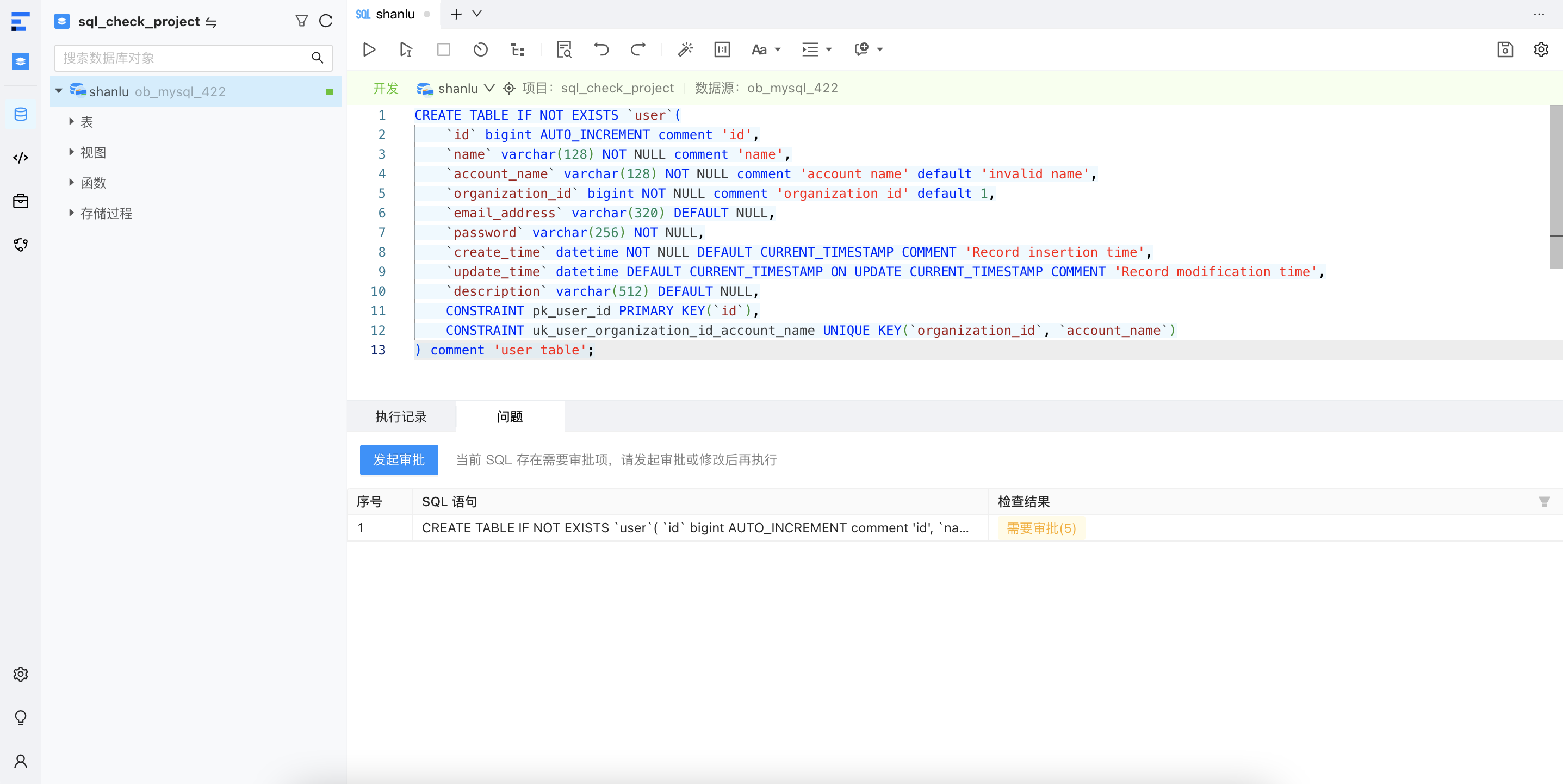1563x784 pixels.
Task: Open the new tab type chevron
Action: [x=477, y=14]
